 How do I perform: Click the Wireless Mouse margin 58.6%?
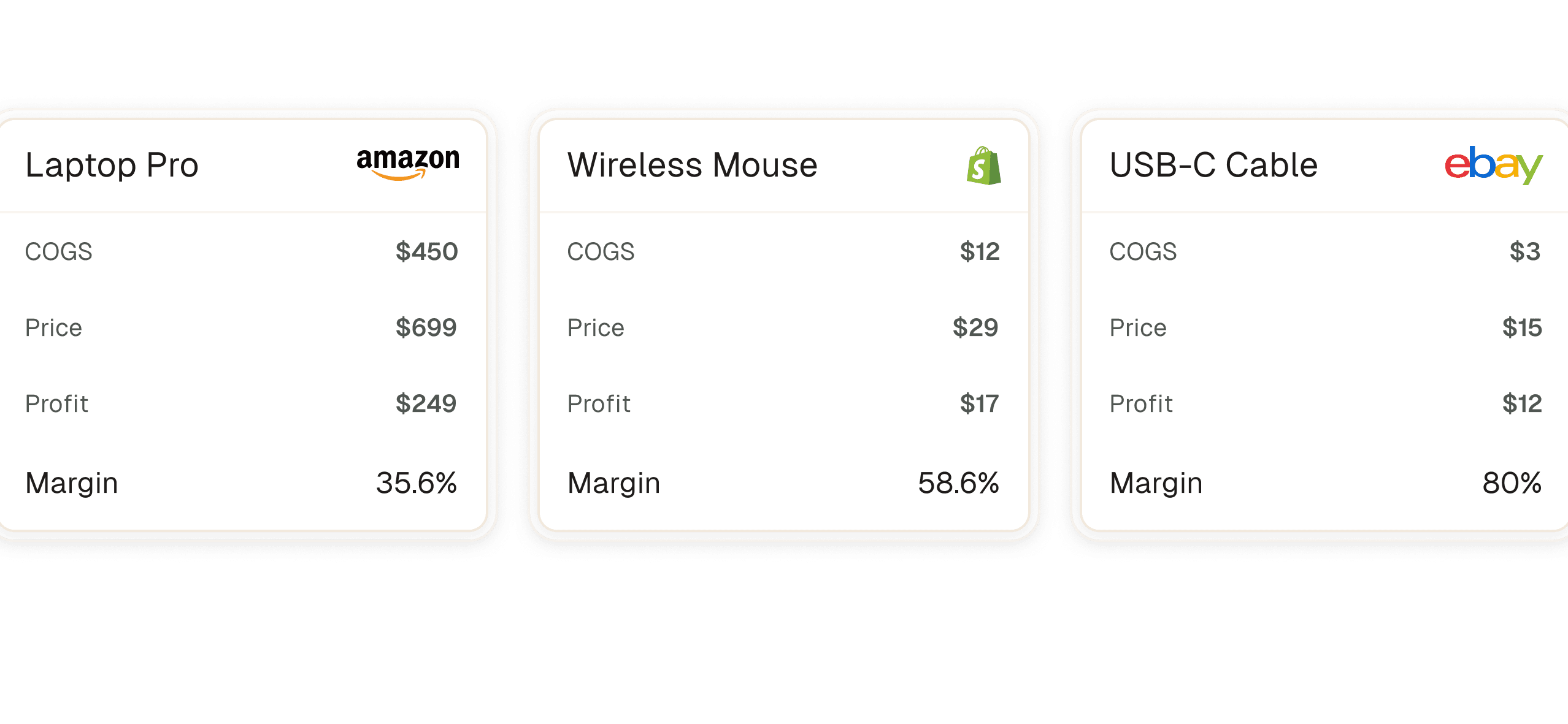pyautogui.click(x=958, y=483)
